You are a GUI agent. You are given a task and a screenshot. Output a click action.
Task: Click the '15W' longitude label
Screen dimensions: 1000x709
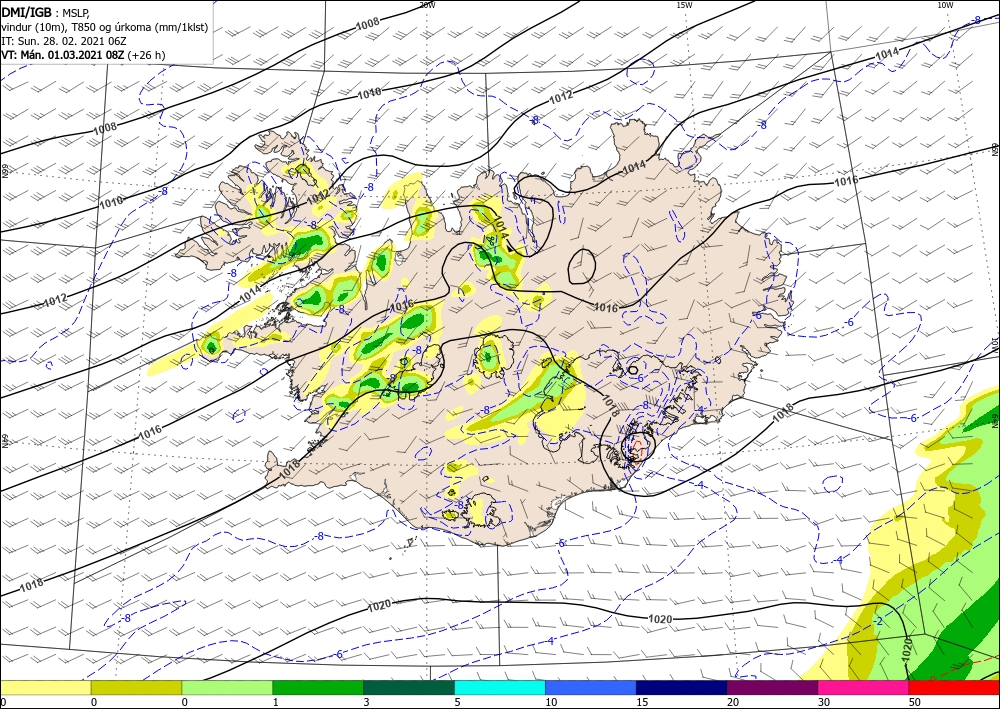click(684, 5)
